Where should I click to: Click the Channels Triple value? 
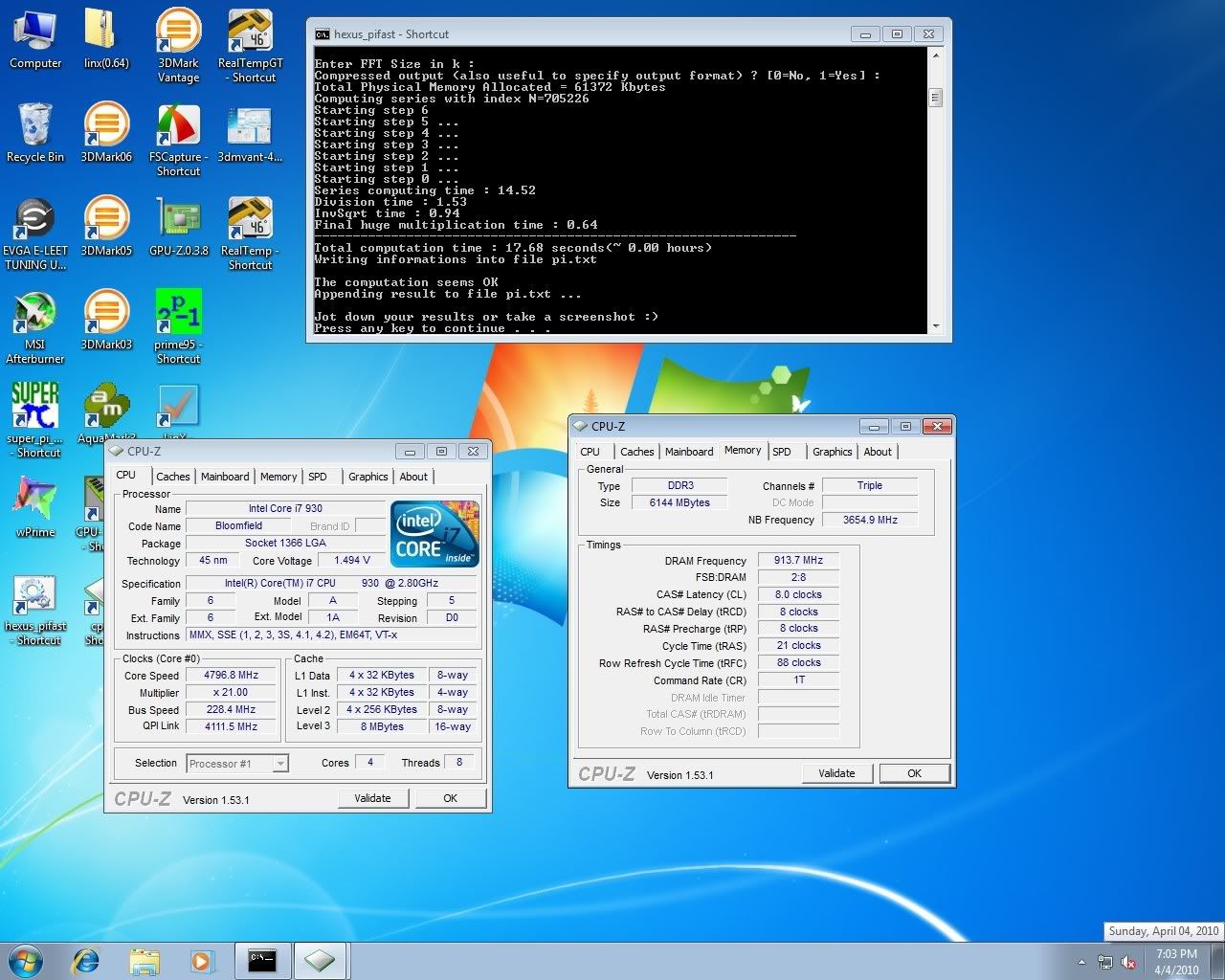pos(870,486)
